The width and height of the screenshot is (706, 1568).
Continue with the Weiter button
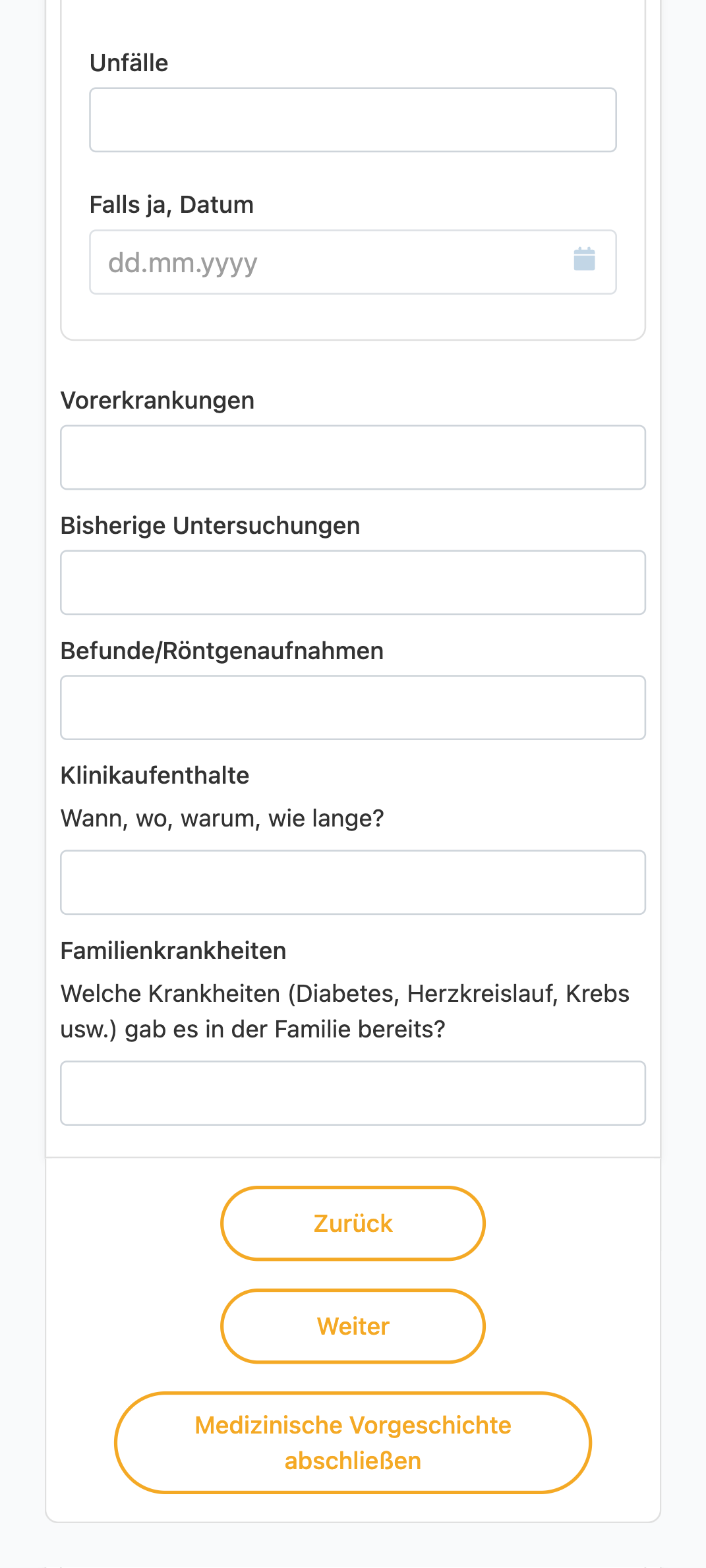point(353,1326)
